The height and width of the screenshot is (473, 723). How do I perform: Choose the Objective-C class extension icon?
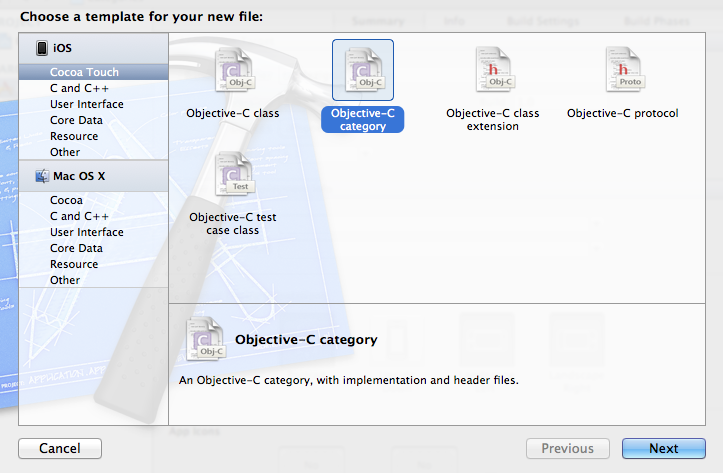[x=492, y=74]
